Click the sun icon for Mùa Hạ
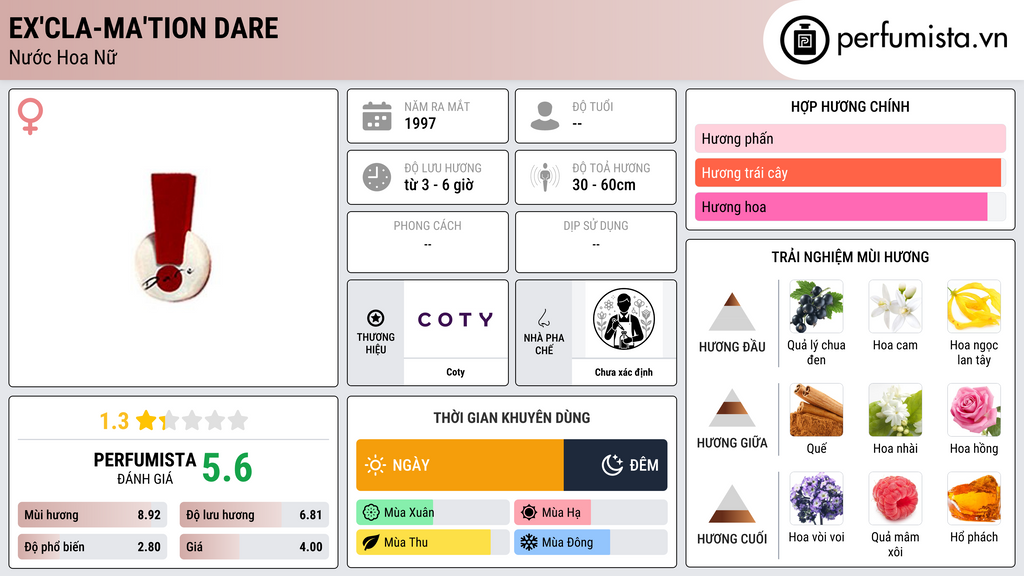 (x=529, y=513)
